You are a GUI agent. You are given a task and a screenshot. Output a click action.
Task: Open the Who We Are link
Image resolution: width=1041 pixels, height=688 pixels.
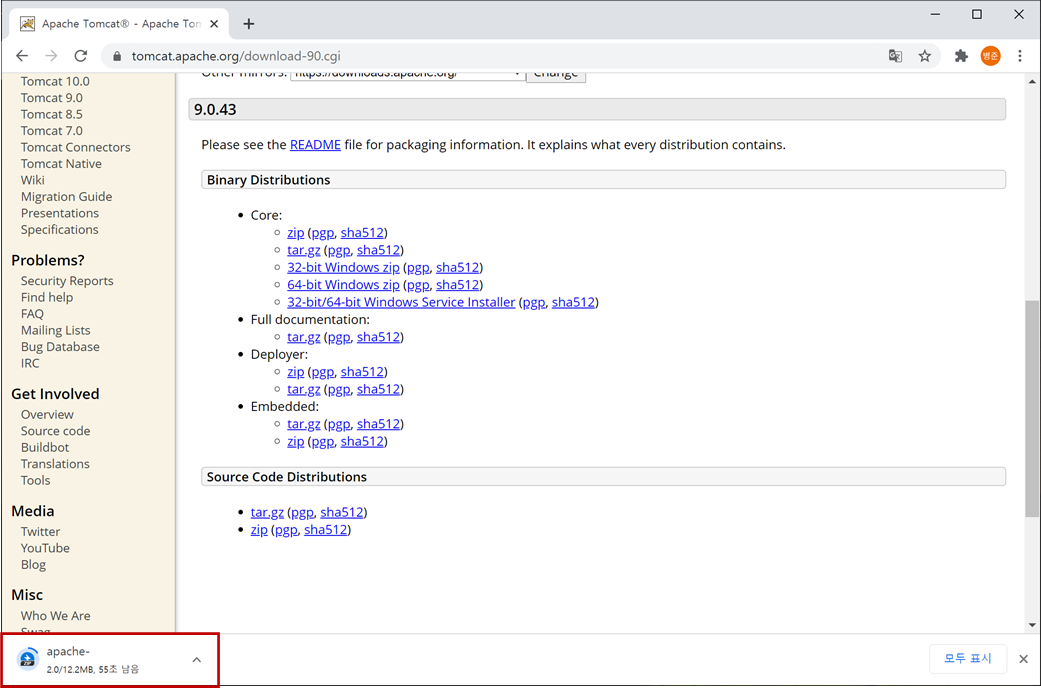pos(55,616)
